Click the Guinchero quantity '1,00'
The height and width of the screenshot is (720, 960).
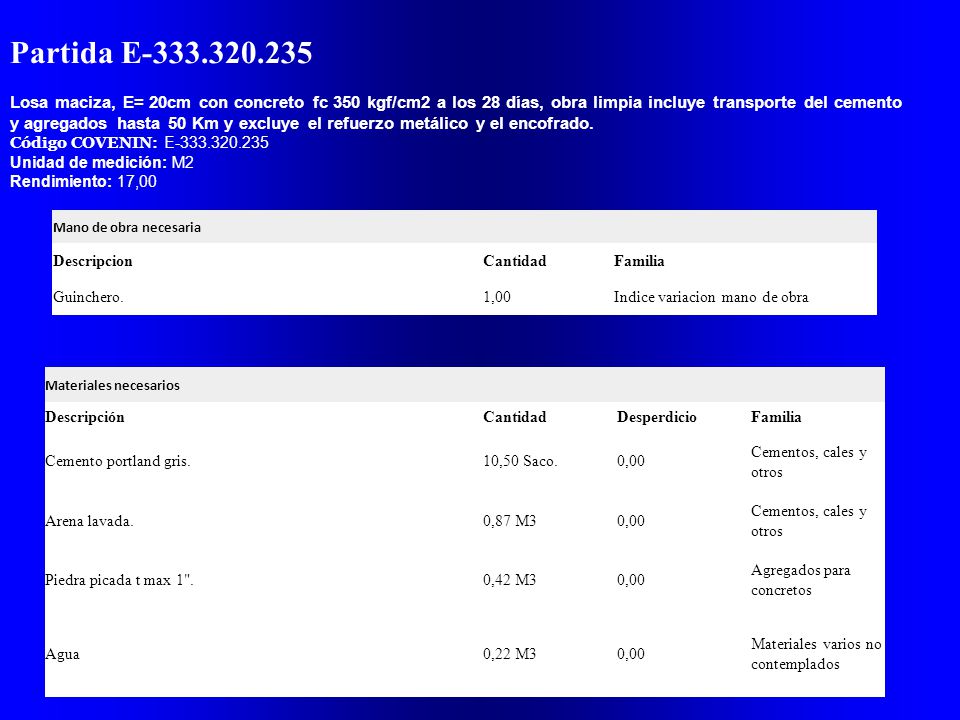tap(497, 297)
